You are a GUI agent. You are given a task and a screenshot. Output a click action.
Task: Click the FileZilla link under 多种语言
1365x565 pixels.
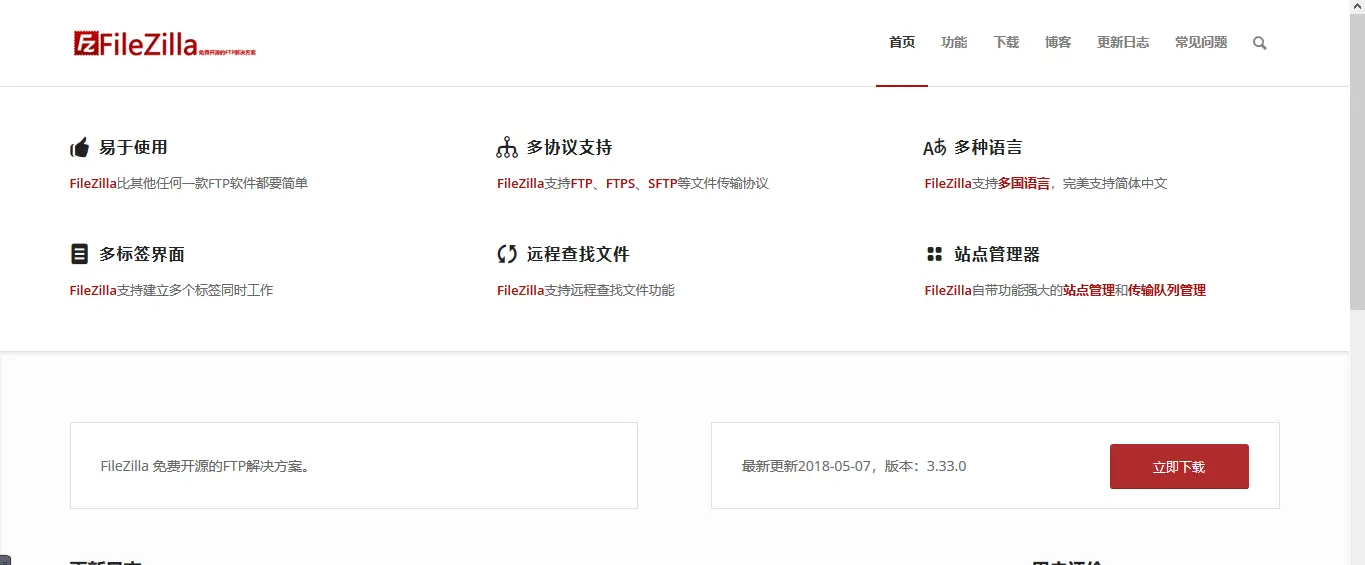click(948, 184)
